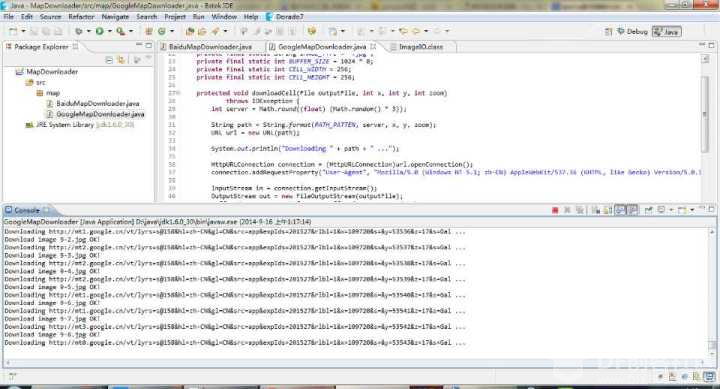
Task: Click the Remove Launch console icon
Action: (x=567, y=210)
